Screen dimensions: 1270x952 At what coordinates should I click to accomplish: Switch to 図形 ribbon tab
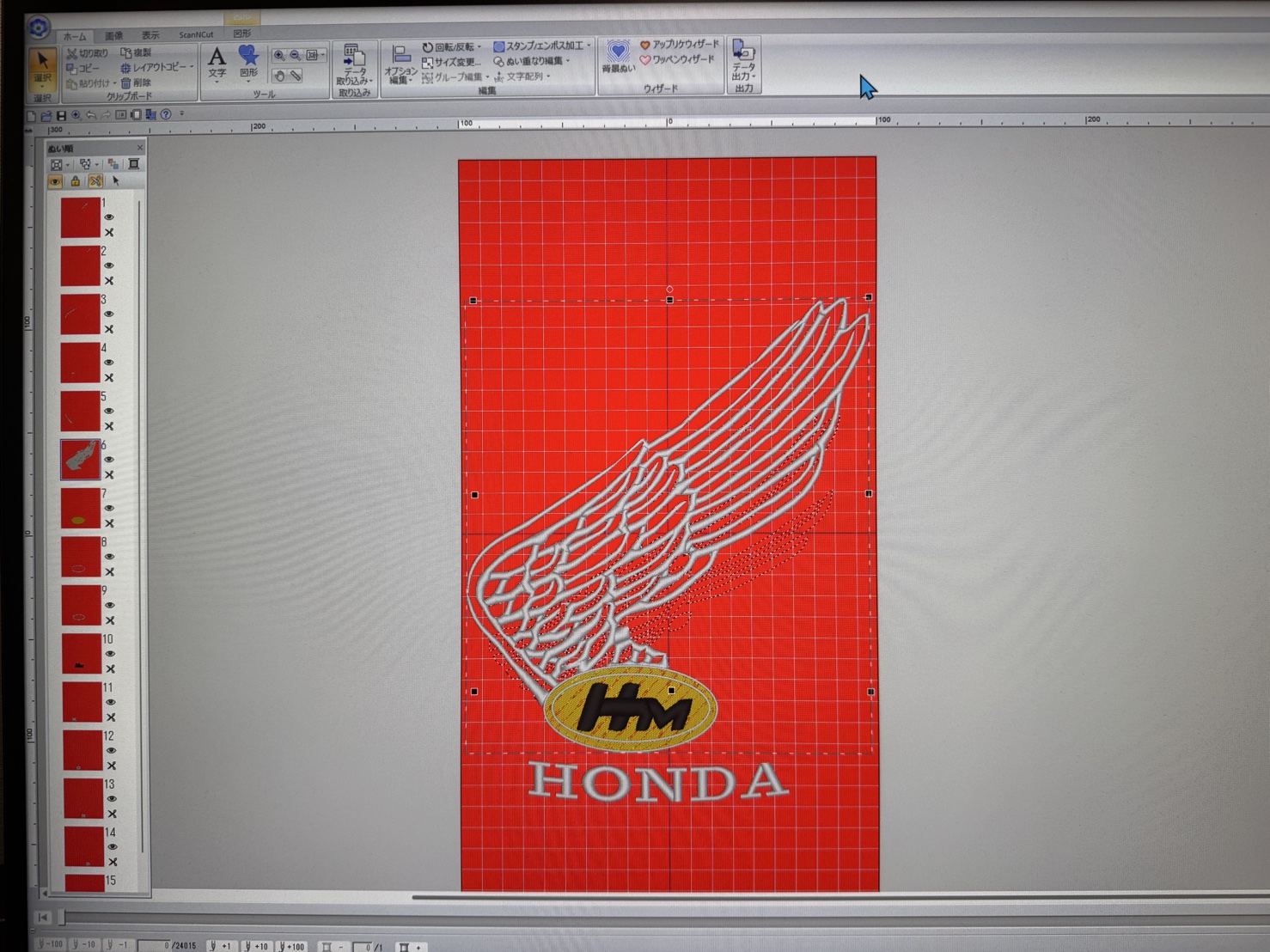pyautogui.click(x=242, y=34)
